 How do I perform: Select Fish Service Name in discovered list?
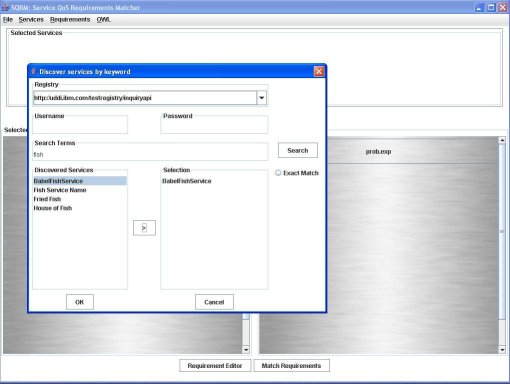80,190
